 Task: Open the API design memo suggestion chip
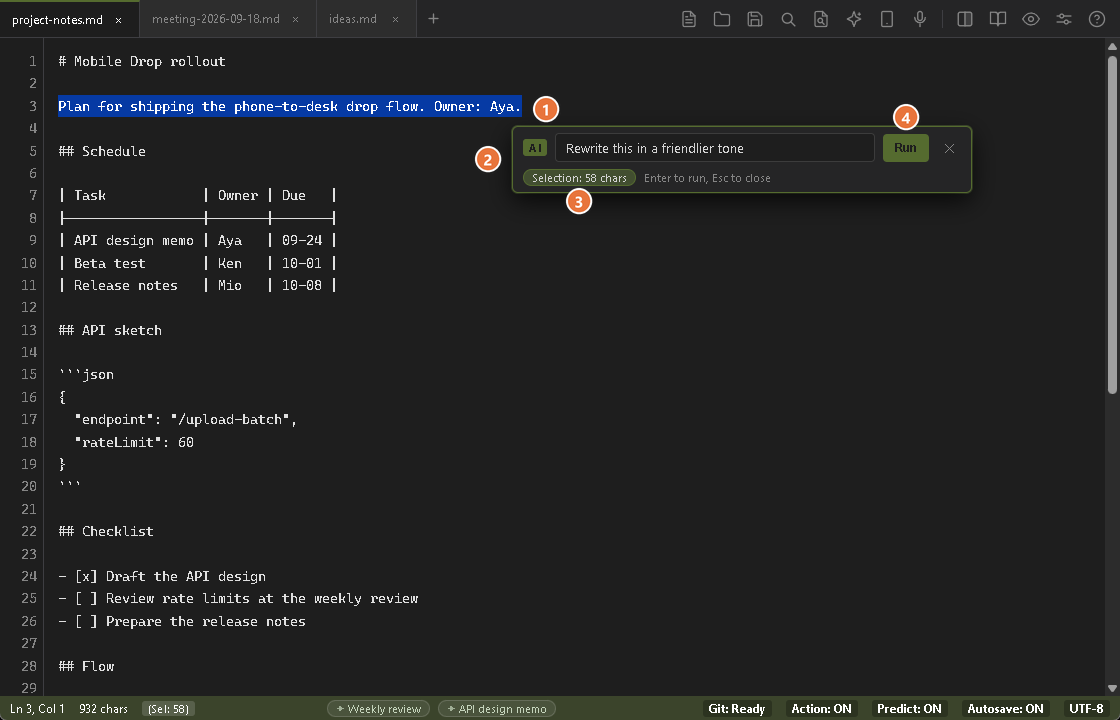click(496, 709)
